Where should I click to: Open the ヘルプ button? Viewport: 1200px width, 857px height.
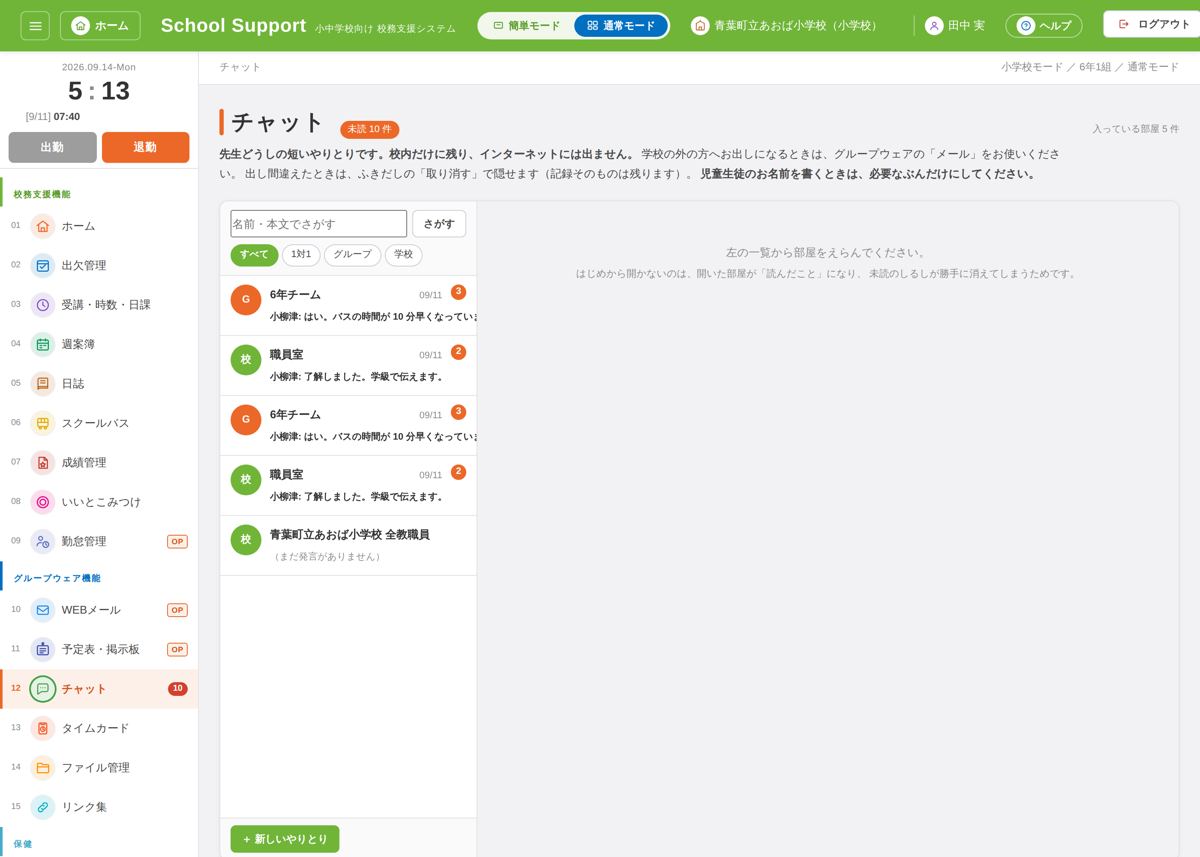[1044, 26]
